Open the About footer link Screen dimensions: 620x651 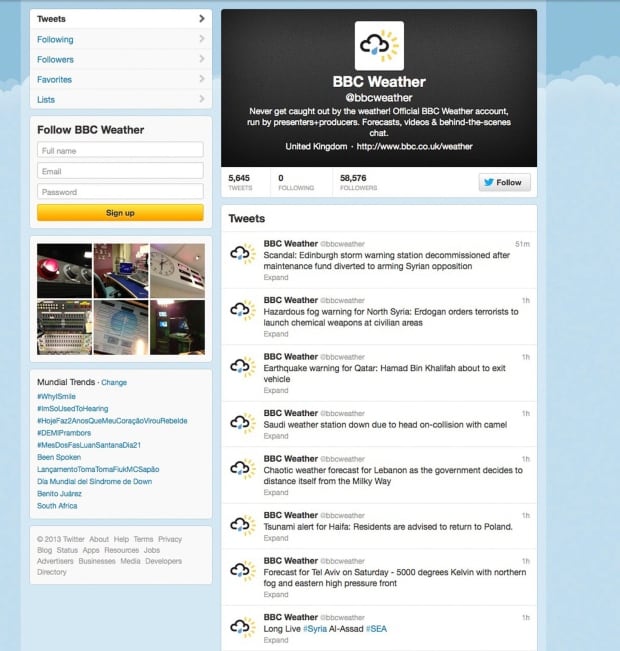(x=99, y=539)
